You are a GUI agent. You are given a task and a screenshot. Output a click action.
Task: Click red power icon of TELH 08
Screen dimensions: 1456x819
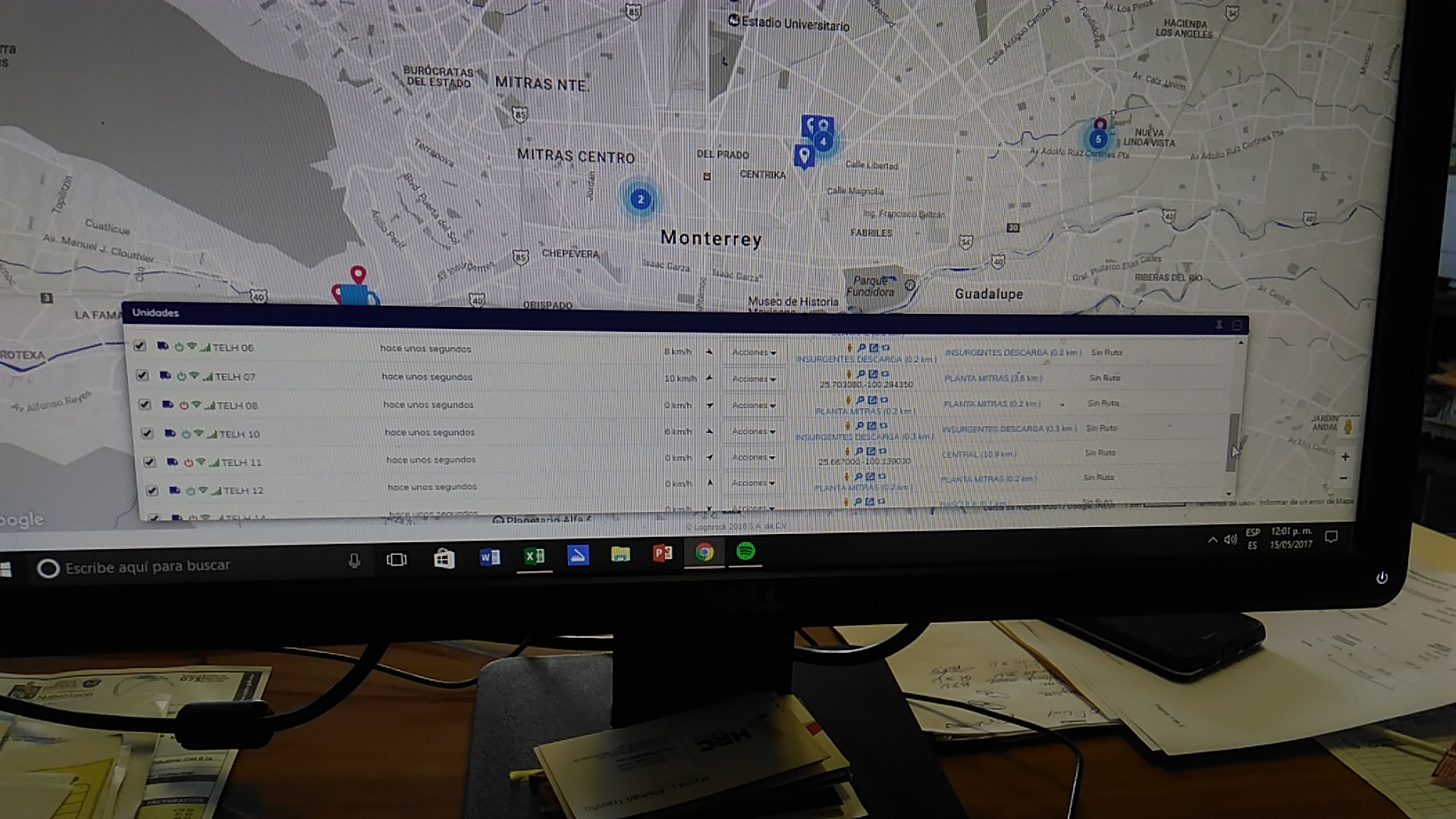click(x=184, y=405)
